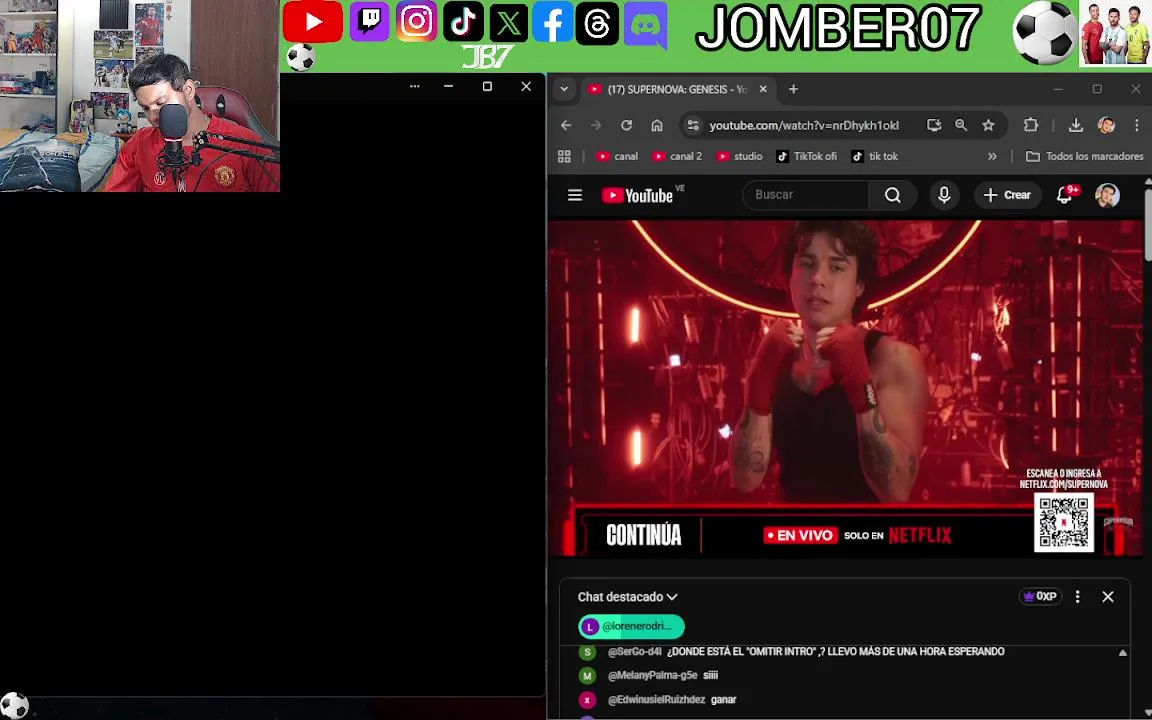
Task: Click the green 'S' chat avatar
Action: 587,652
